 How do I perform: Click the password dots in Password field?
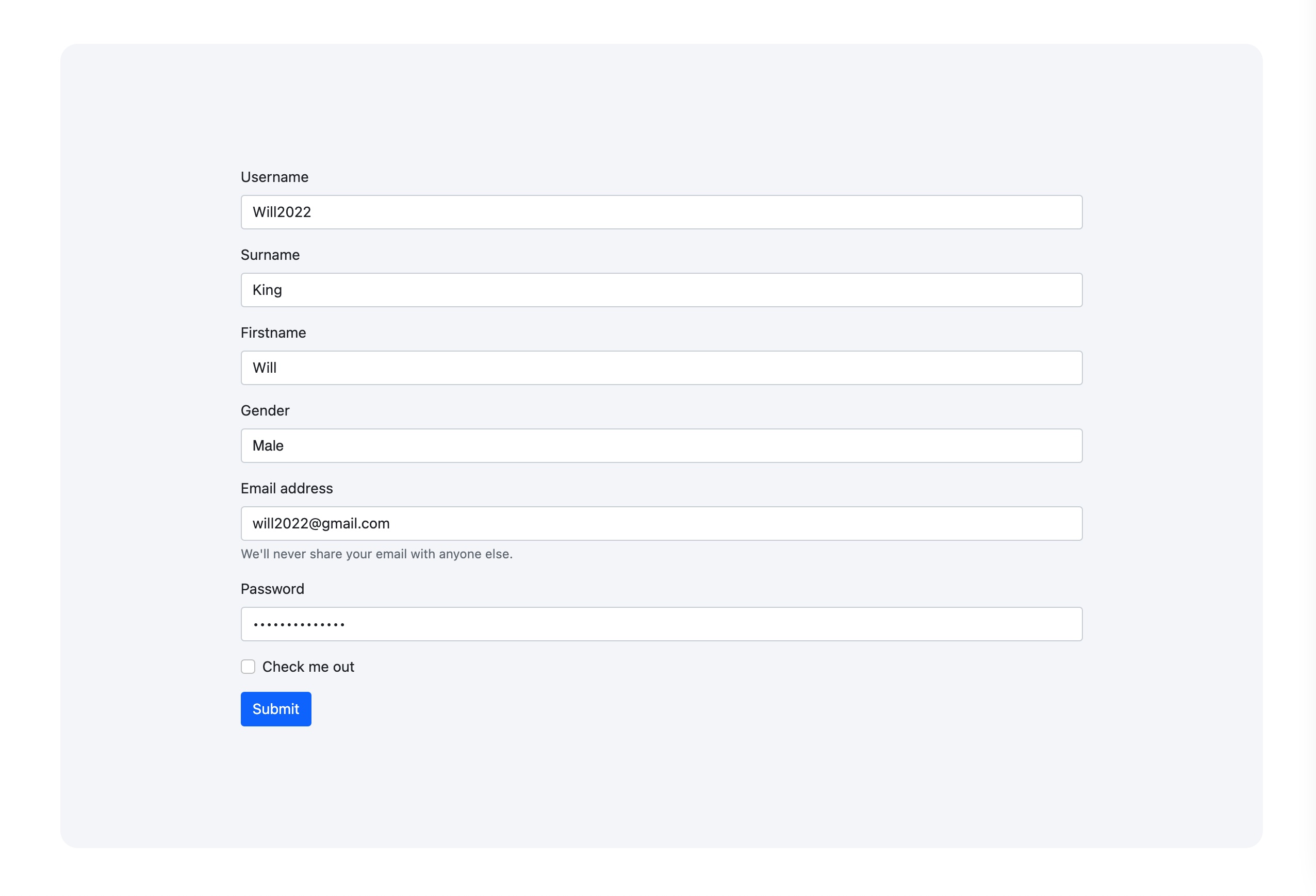(299, 625)
